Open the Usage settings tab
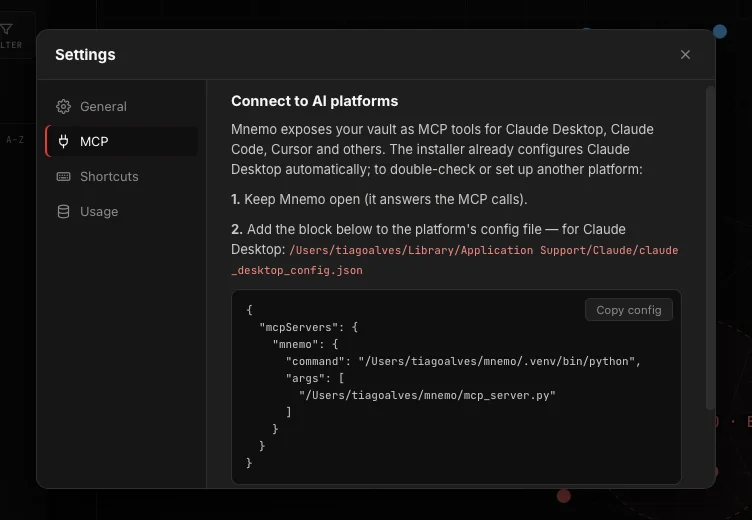Image resolution: width=752 pixels, height=520 pixels. pyautogui.click(x=121, y=212)
